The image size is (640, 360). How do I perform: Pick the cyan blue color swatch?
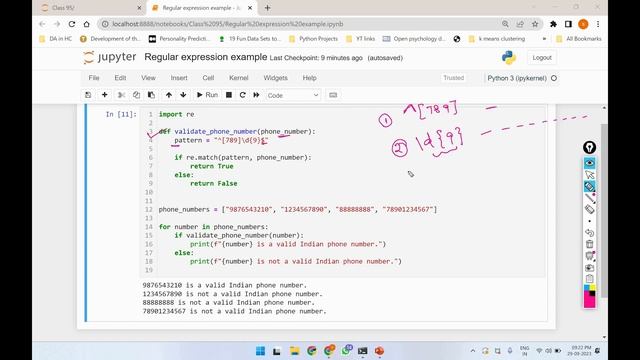587,288
